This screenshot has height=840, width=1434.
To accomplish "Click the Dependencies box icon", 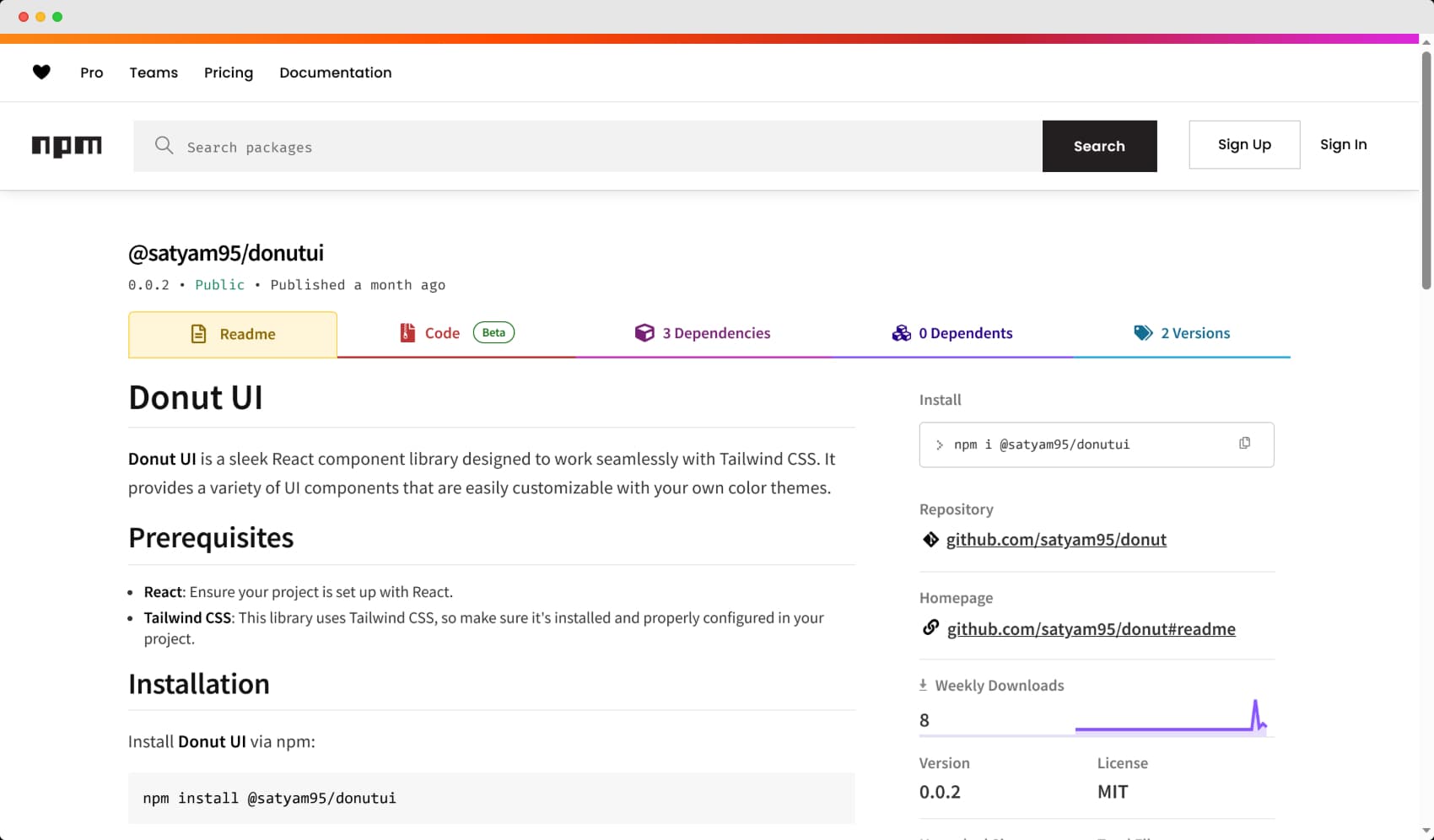I will [x=644, y=333].
